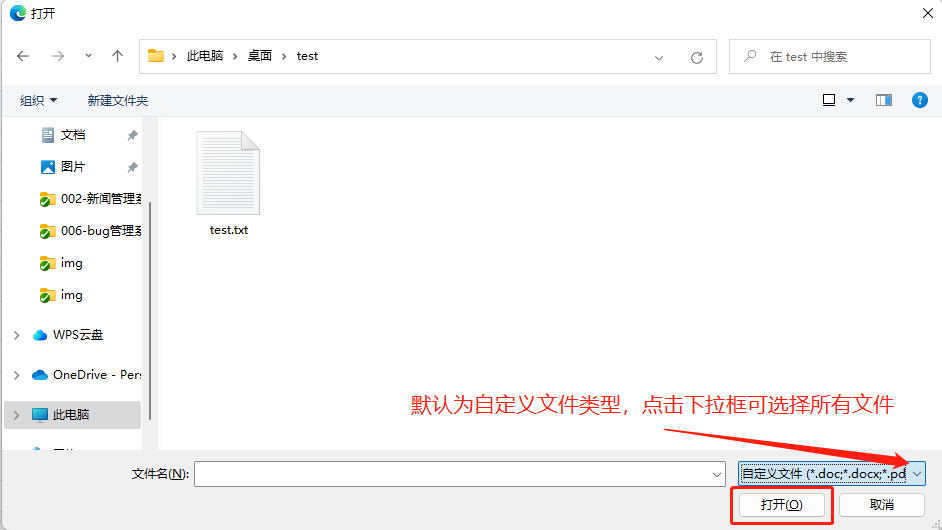
Task: Expand the file type filter dropdown
Action: coord(918,474)
